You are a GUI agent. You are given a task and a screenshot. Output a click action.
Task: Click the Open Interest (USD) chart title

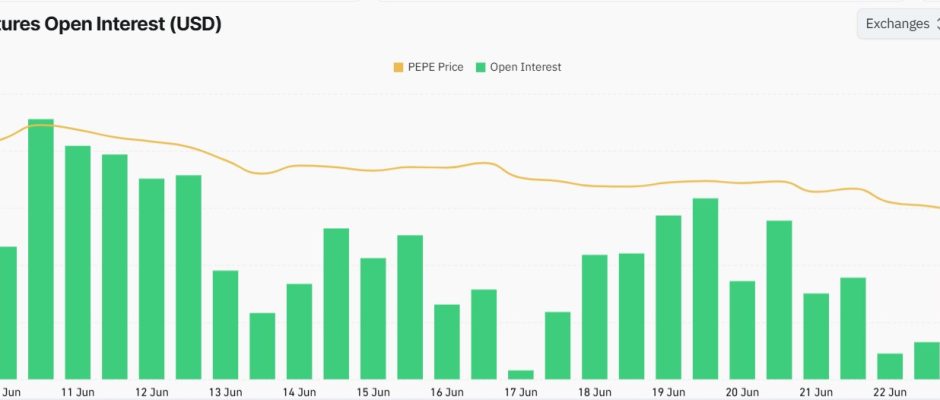tap(111, 24)
